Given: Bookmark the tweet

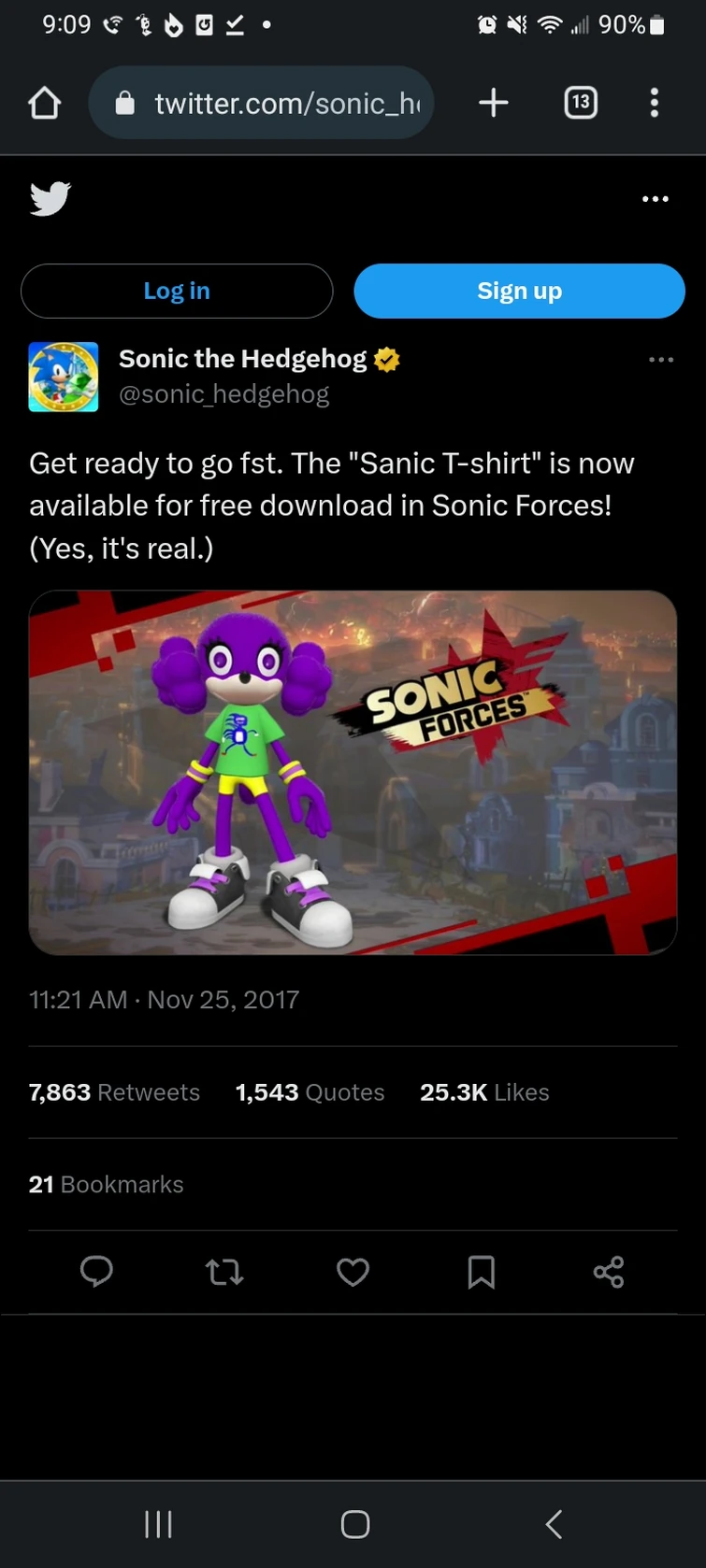Looking at the screenshot, I should (x=481, y=1272).
